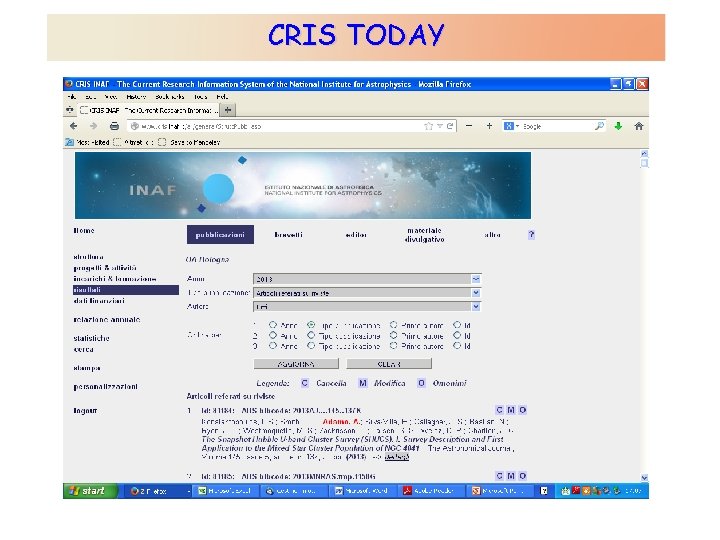720x540 pixels.
Task: Click the O legend icon beside Omonimi
Action: coord(421,383)
